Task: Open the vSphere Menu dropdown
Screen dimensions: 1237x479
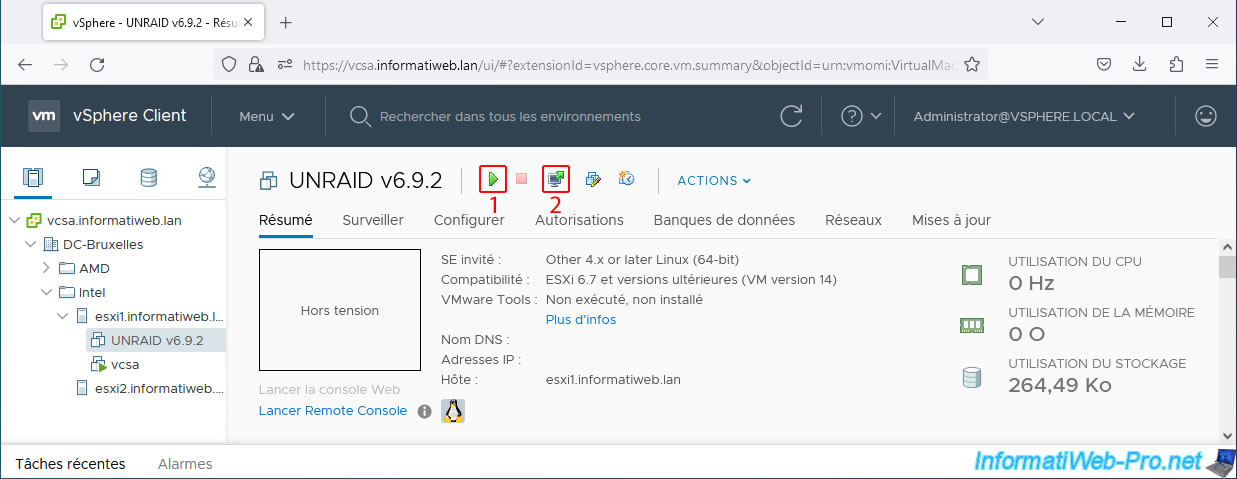Action: [x=266, y=116]
